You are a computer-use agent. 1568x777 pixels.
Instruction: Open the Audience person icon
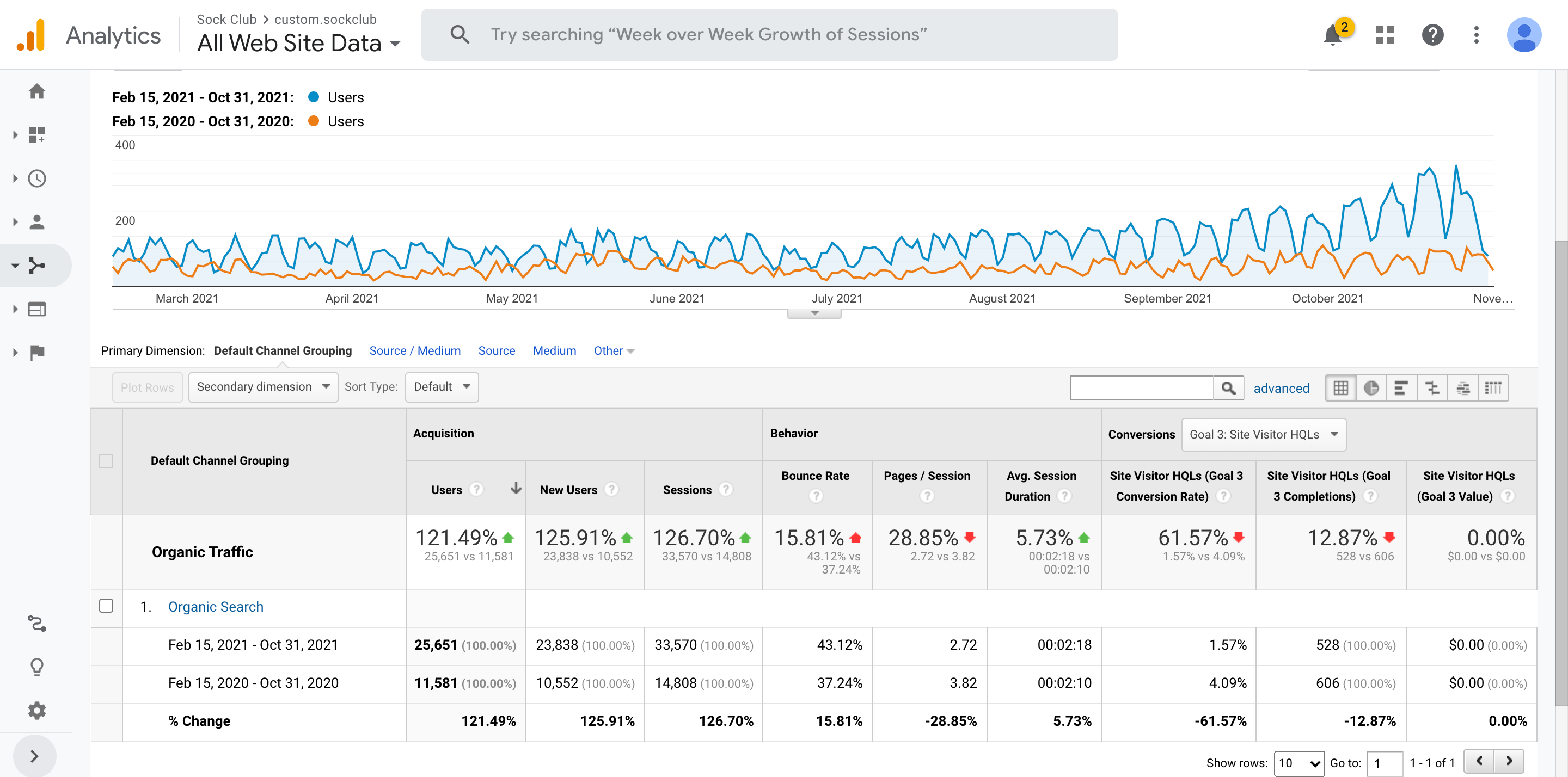click(x=37, y=222)
